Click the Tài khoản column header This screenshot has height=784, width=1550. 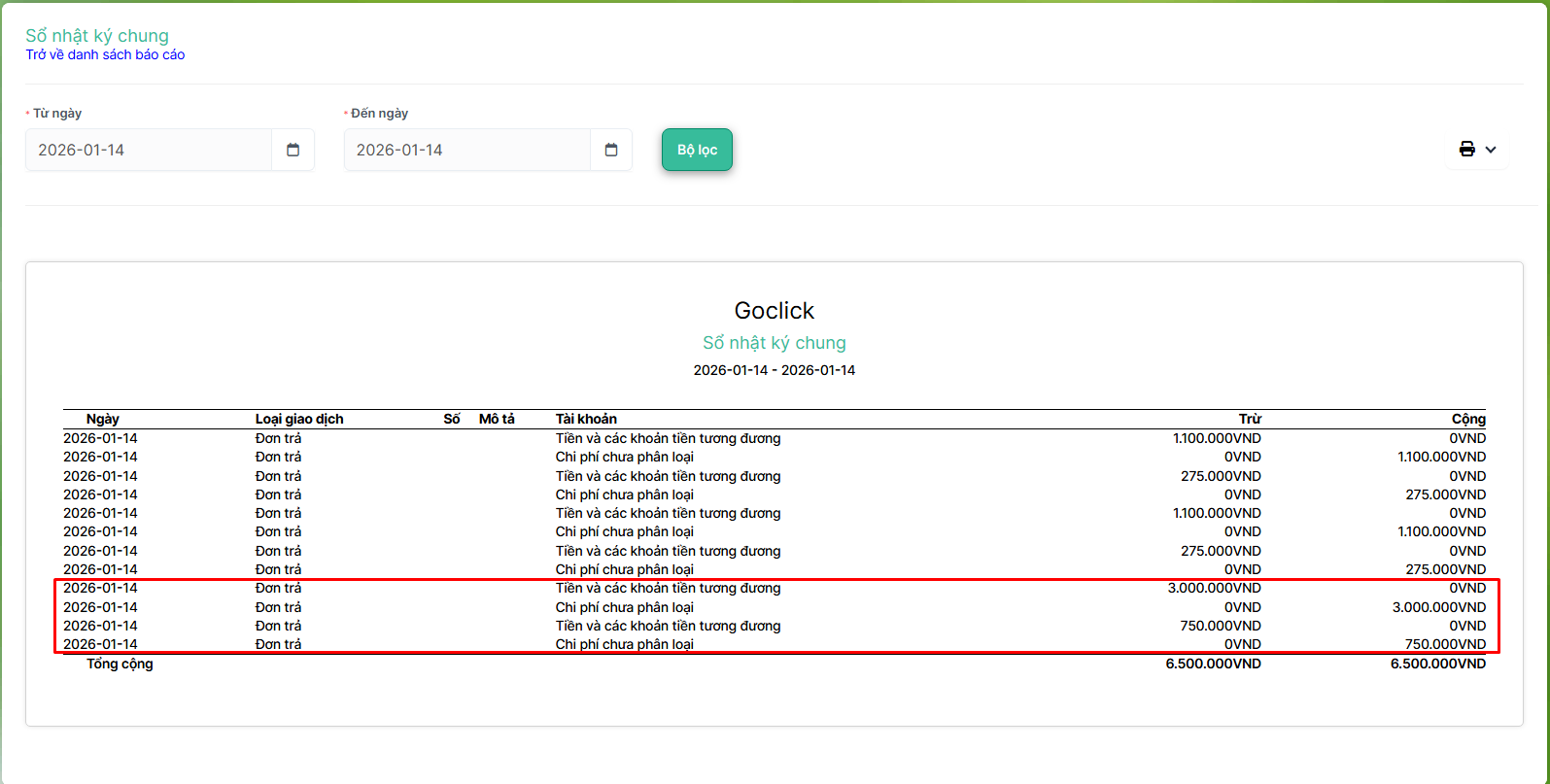coord(586,419)
